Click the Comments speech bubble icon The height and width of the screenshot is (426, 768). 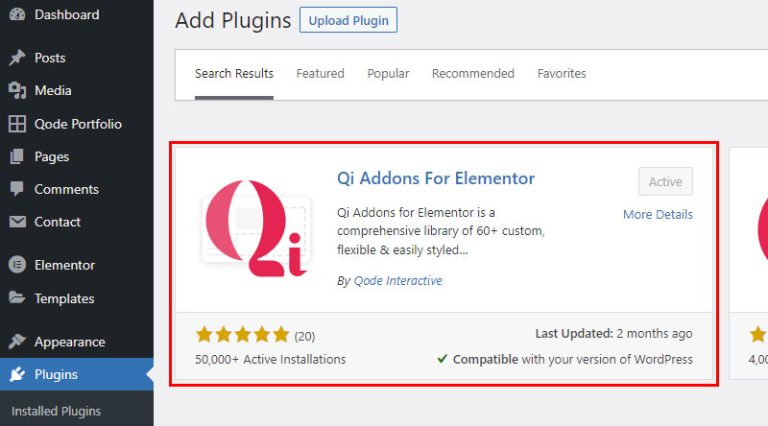(x=17, y=189)
